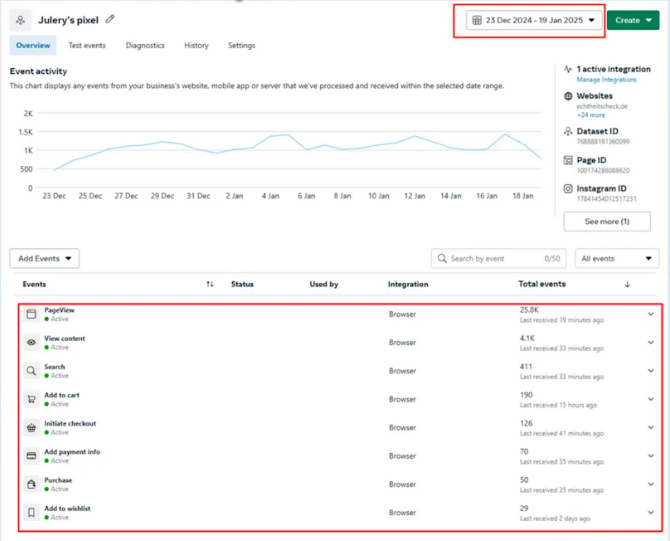Click the PageView event icon
The height and width of the screenshot is (541, 670).
[x=31, y=314]
